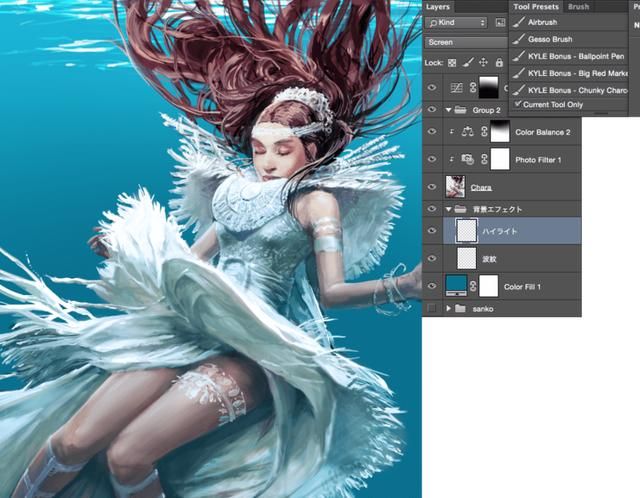Click the Color Fill 1 blue color swatch
This screenshot has height=498, width=640.
tap(456, 286)
